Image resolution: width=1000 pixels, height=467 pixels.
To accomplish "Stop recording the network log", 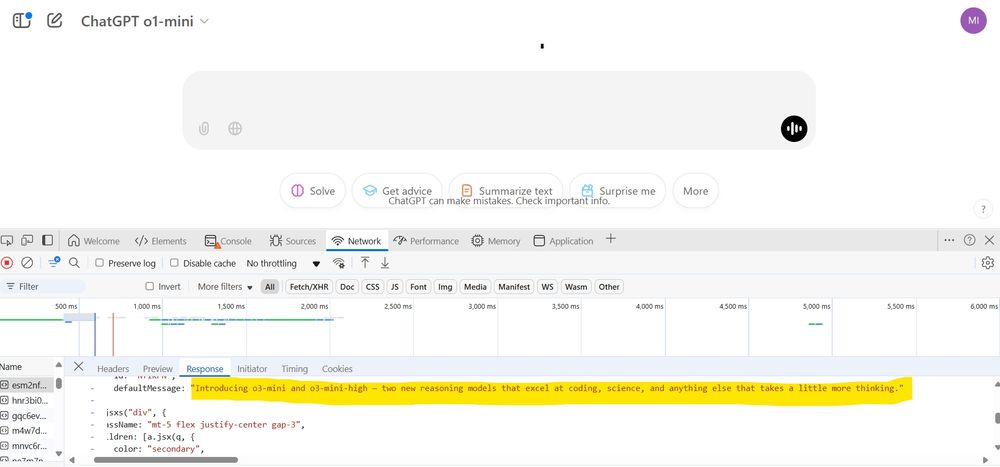I will pos(7,263).
